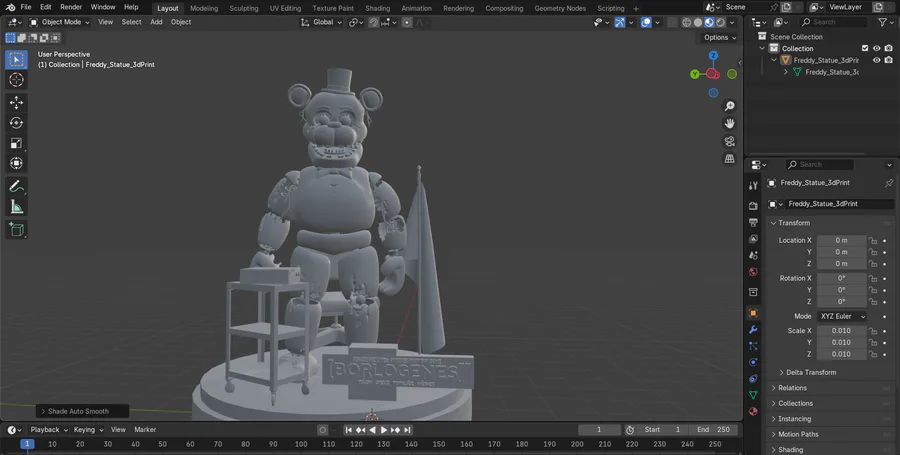Open the View Layer properties tab

(753, 239)
